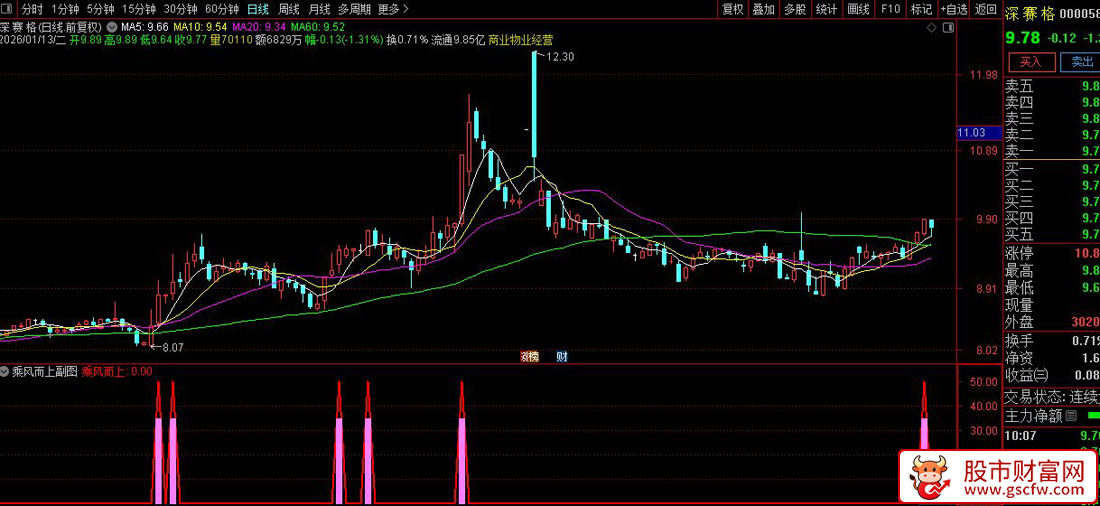Screen dimensions: 1100x506
Task: Open the 统计 statistics tool
Action: point(826,9)
